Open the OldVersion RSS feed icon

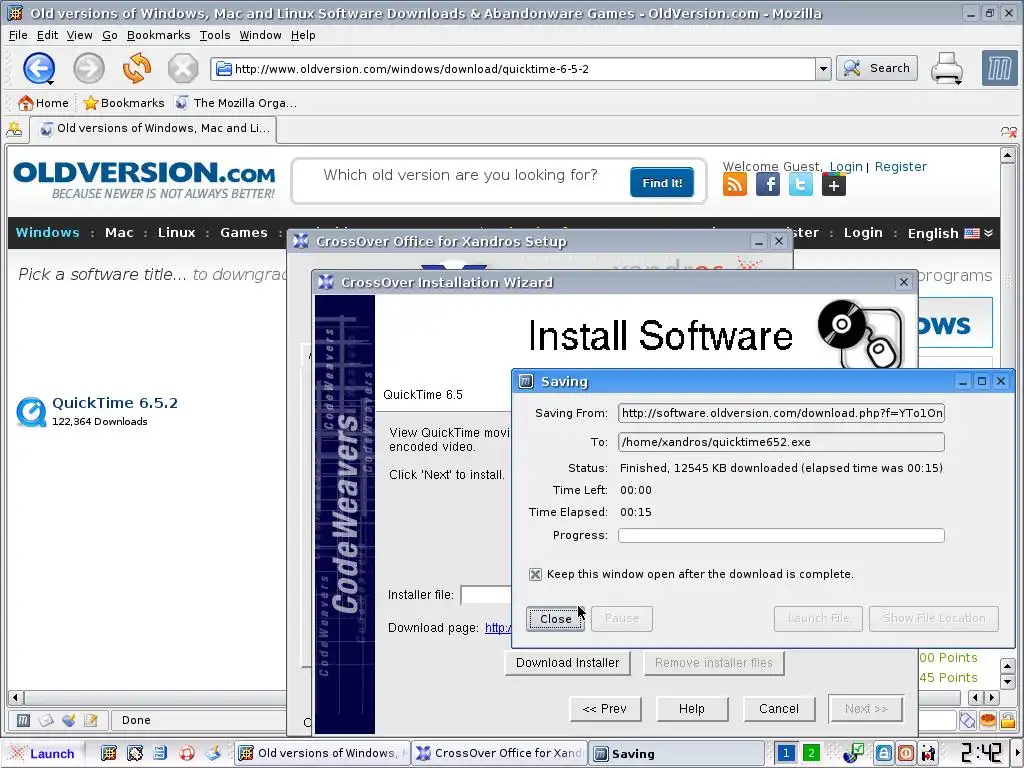click(735, 185)
